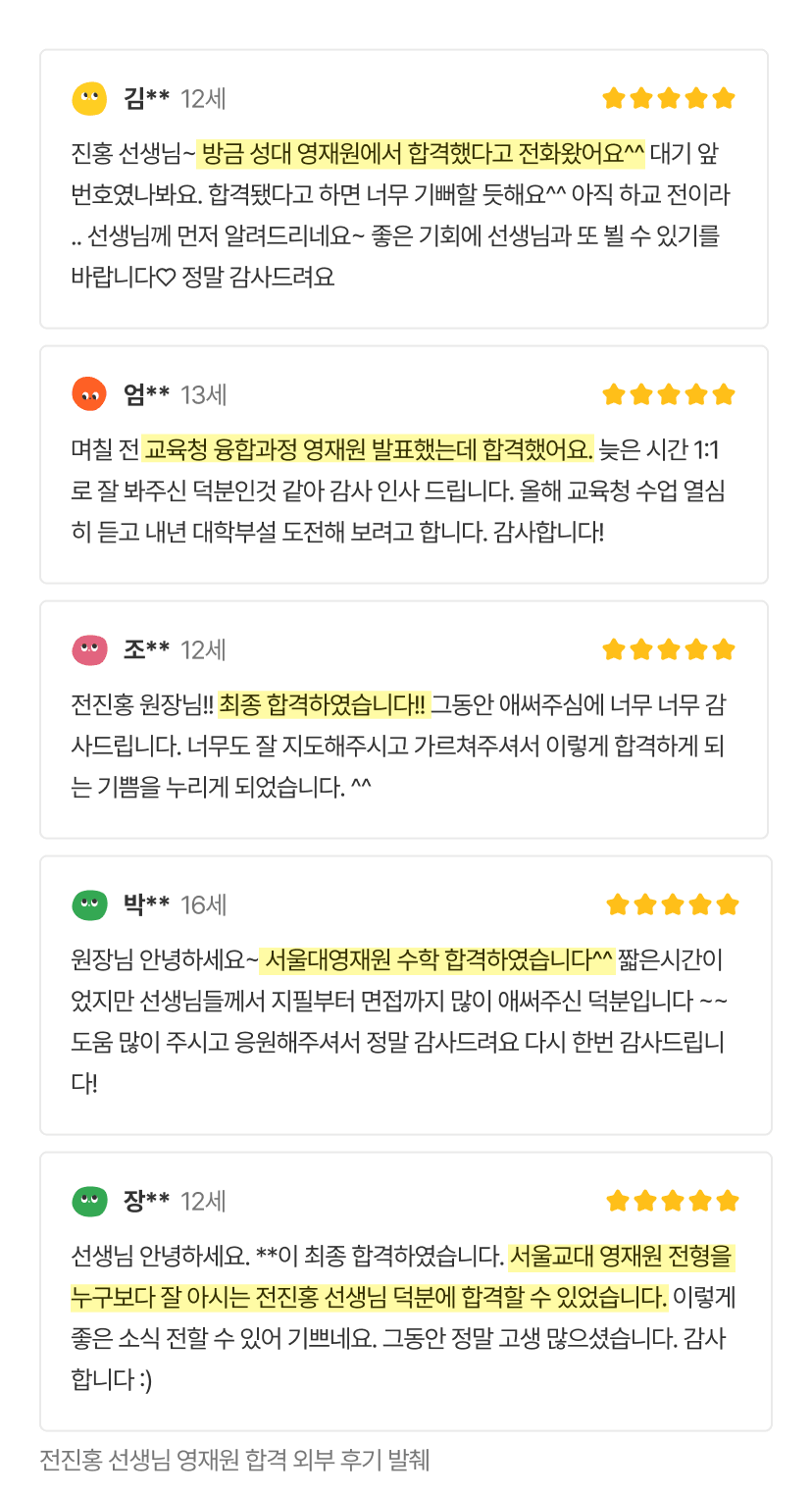Image resolution: width=812 pixels, height=1495 pixels.
Task: Click the pink avatar next to 조**
Action: 89,649
